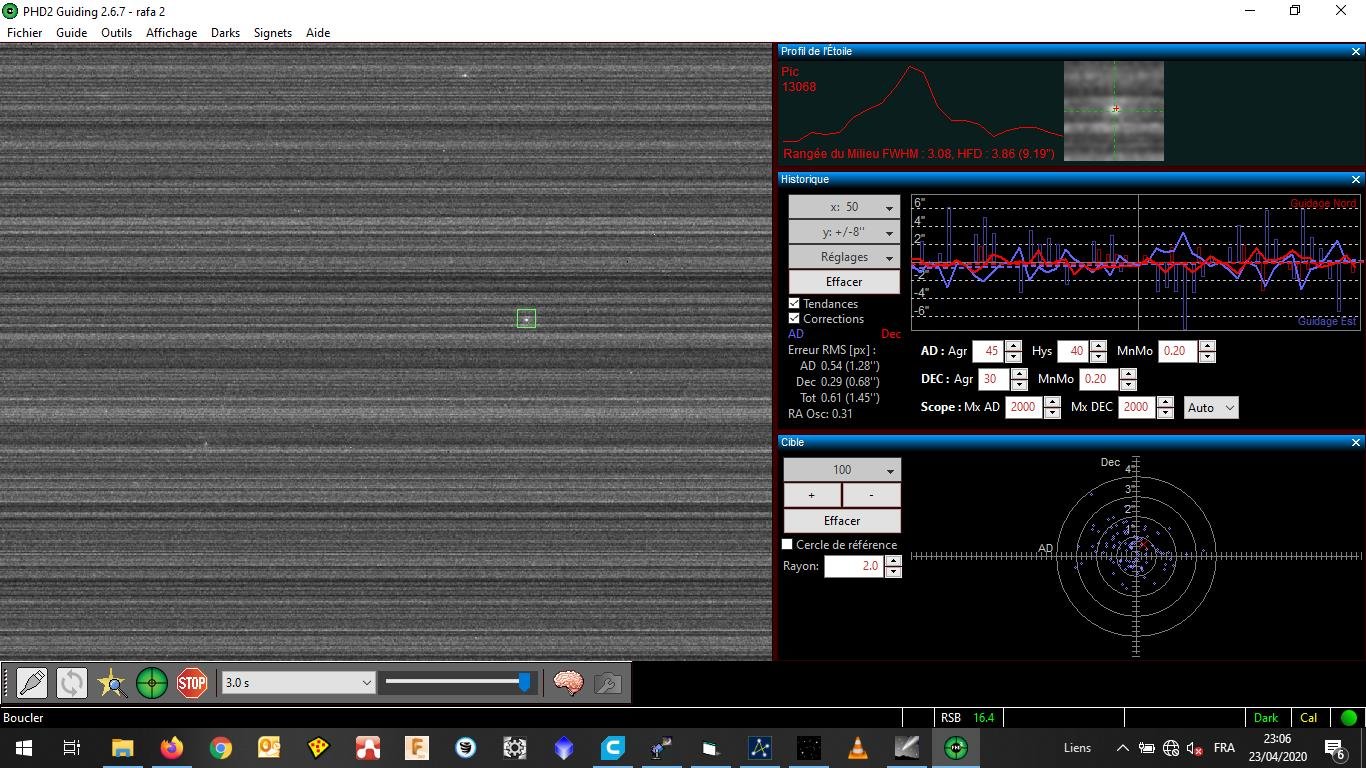The image size is (1366, 768).
Task: Open the network icon in the system tray
Action: pos(1171,748)
